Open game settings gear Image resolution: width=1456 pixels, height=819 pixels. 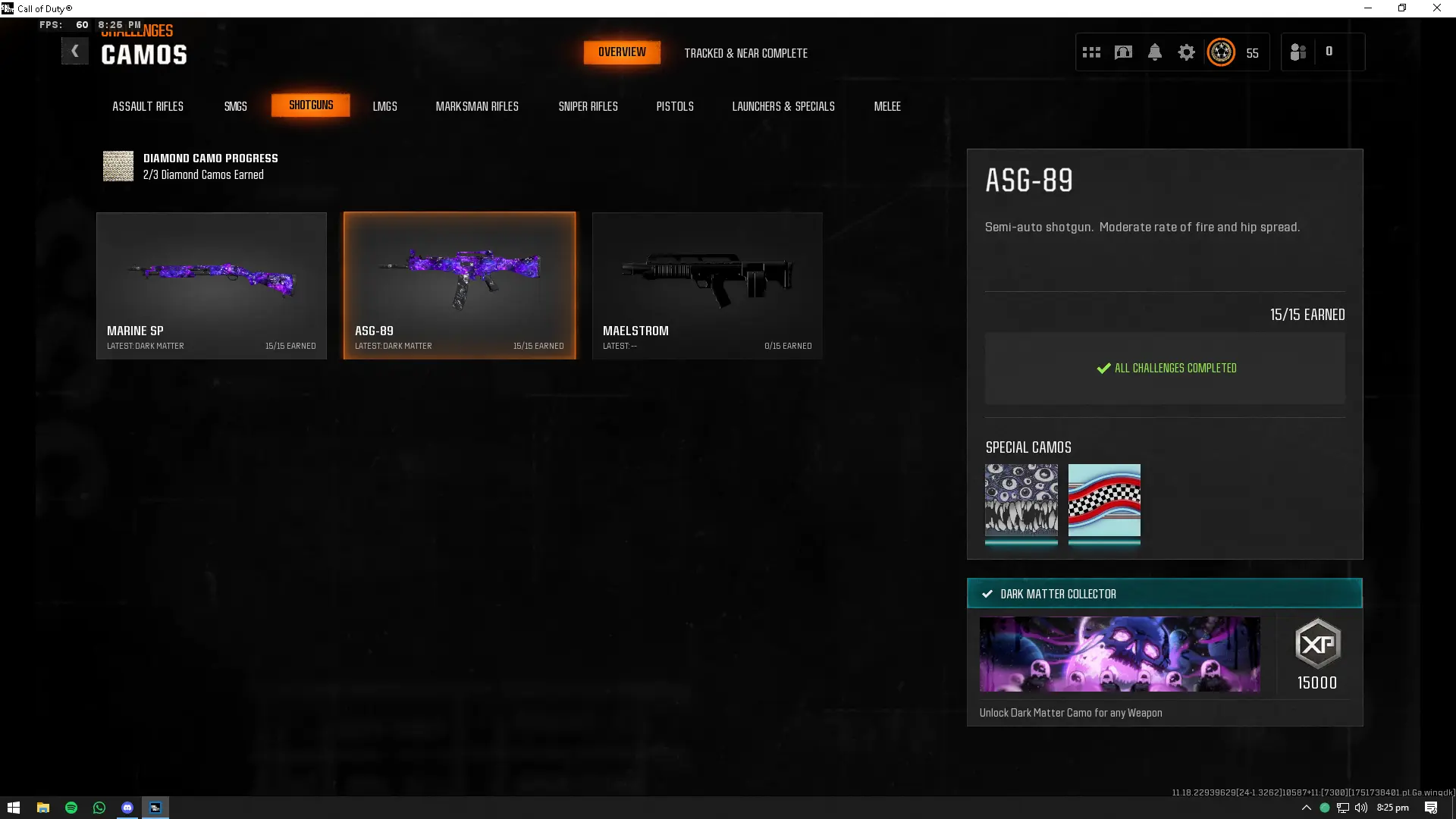pyautogui.click(x=1186, y=52)
